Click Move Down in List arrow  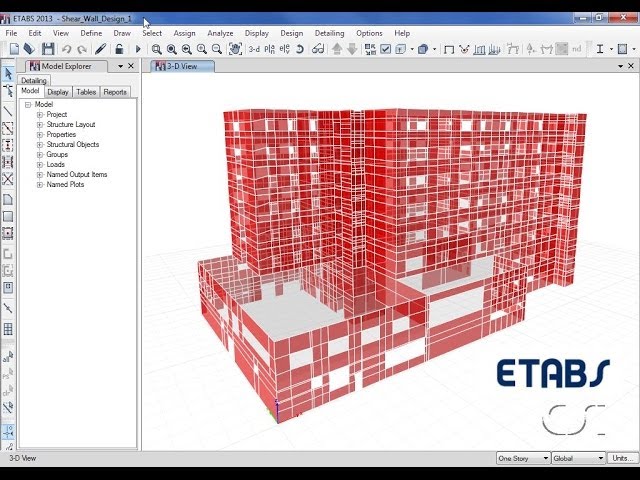pyautogui.click(x=352, y=49)
